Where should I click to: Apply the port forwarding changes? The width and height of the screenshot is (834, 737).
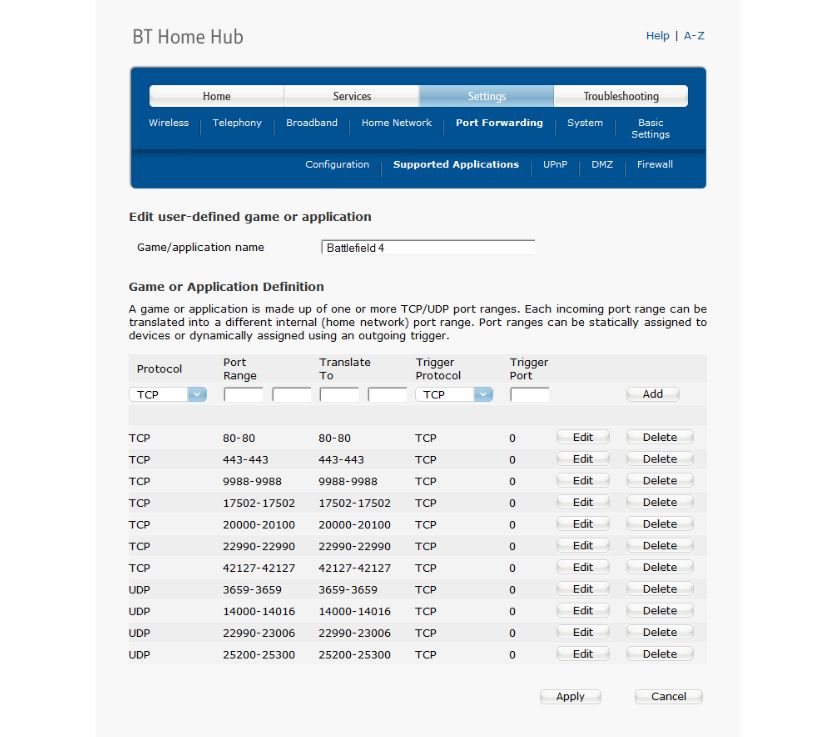[570, 697]
